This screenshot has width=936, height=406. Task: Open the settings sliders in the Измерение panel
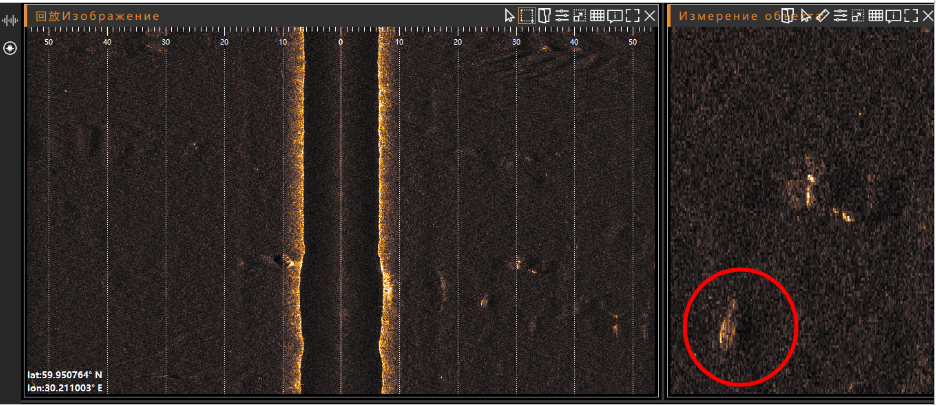[x=841, y=16]
